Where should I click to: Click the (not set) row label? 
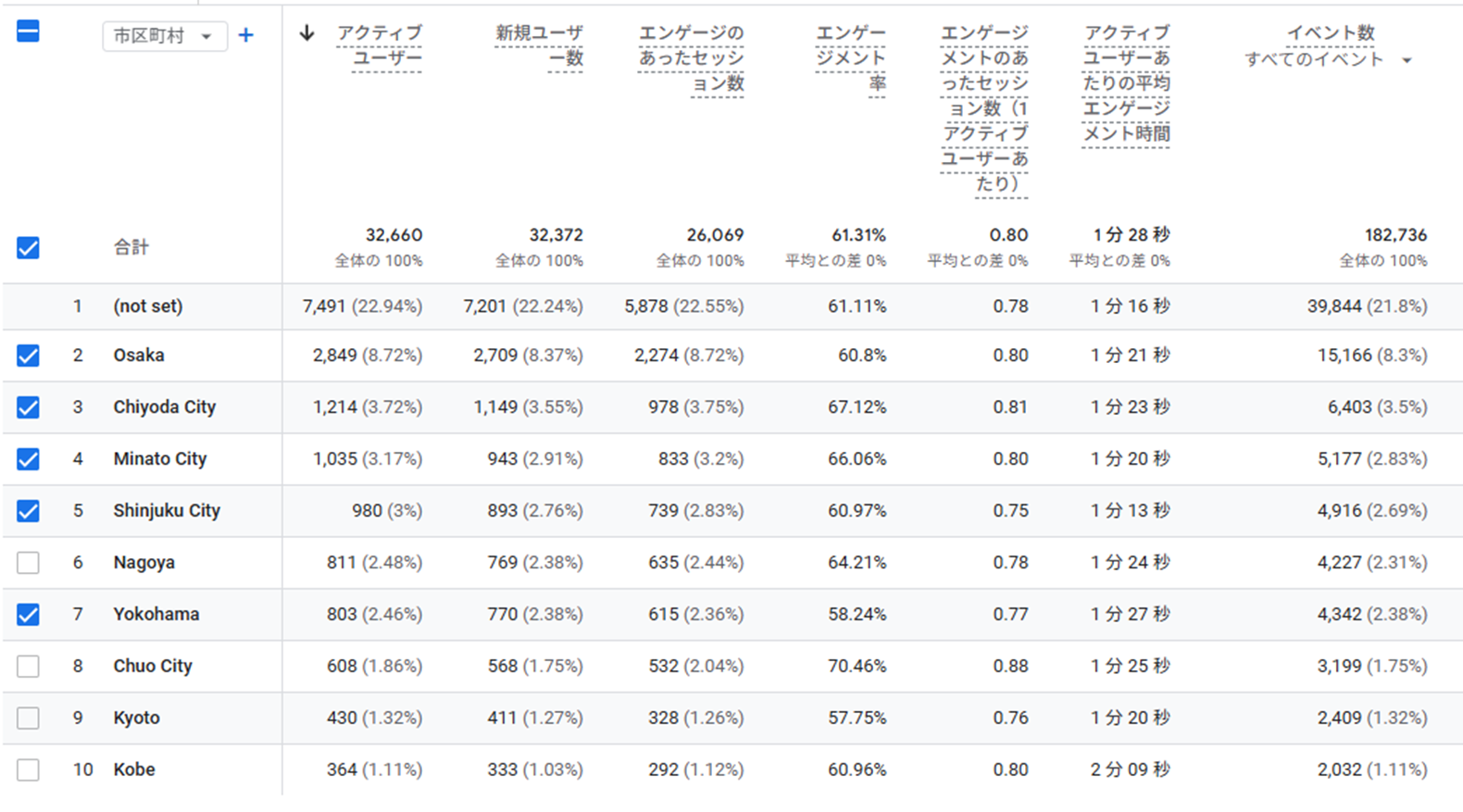pyautogui.click(x=148, y=306)
